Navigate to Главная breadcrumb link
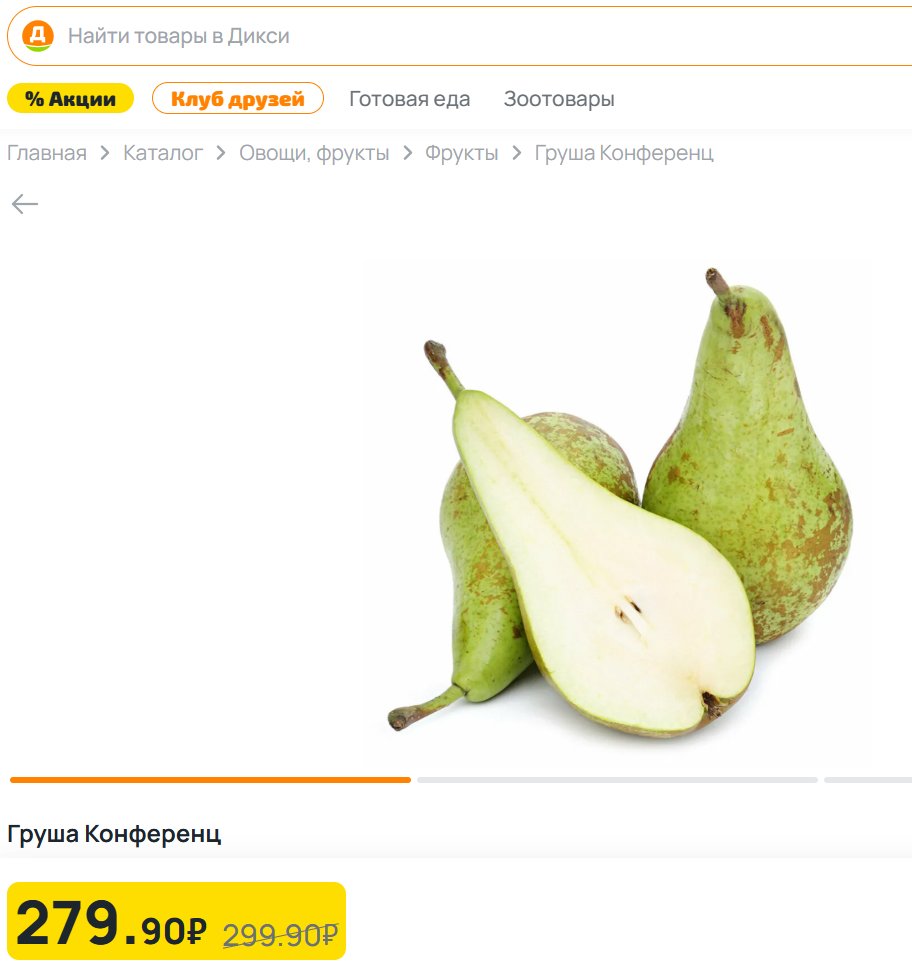This screenshot has height=968, width=912. coord(47,152)
